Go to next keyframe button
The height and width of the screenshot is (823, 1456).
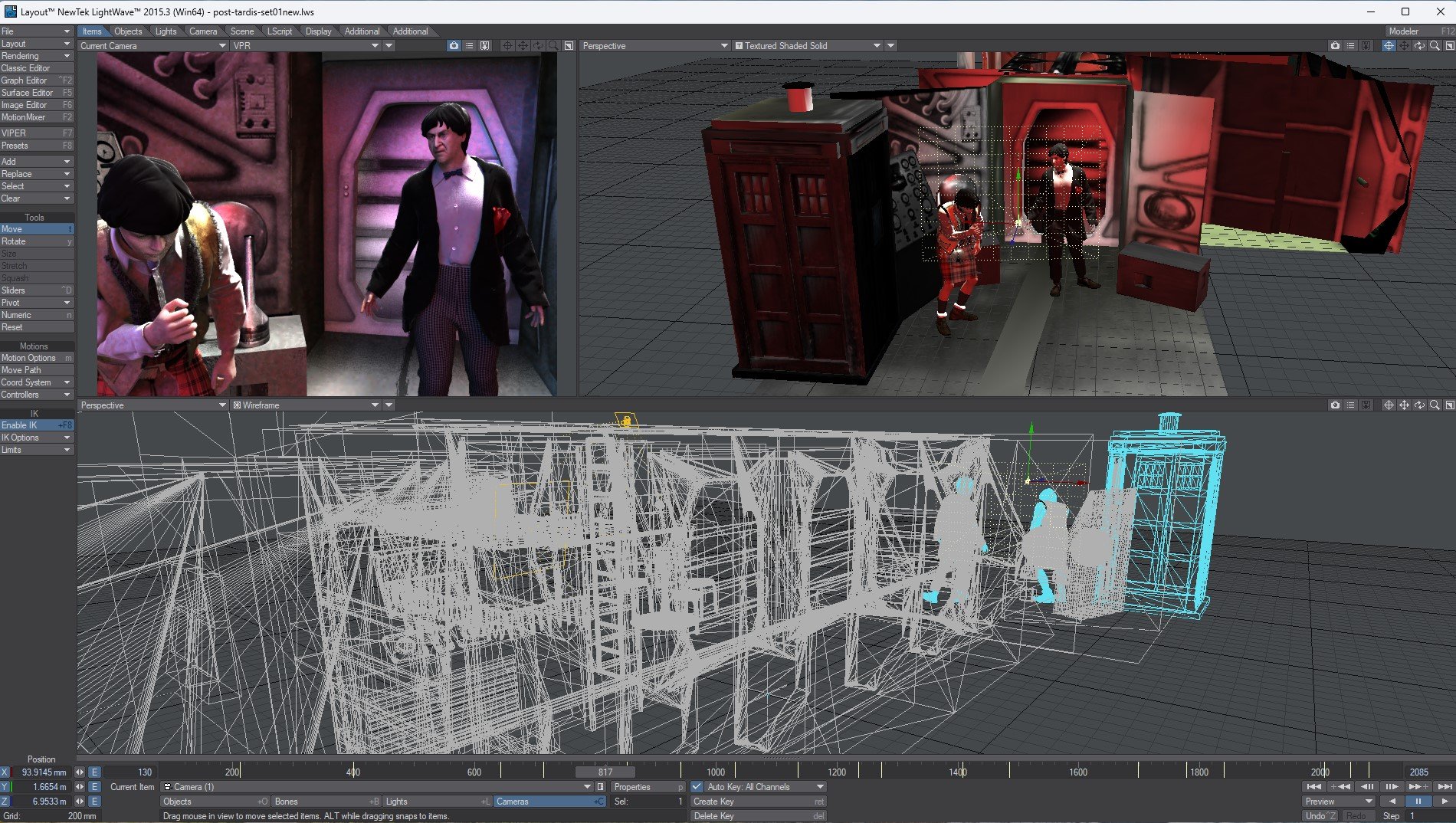tap(1418, 787)
